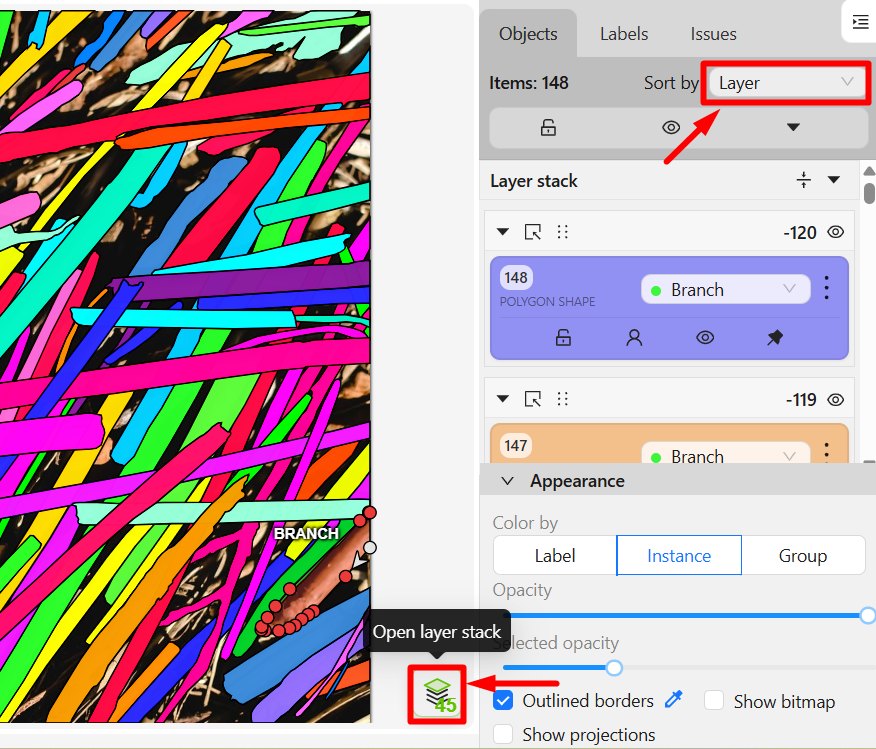
Task: Lock all objects icon in header
Action: [x=548, y=128]
